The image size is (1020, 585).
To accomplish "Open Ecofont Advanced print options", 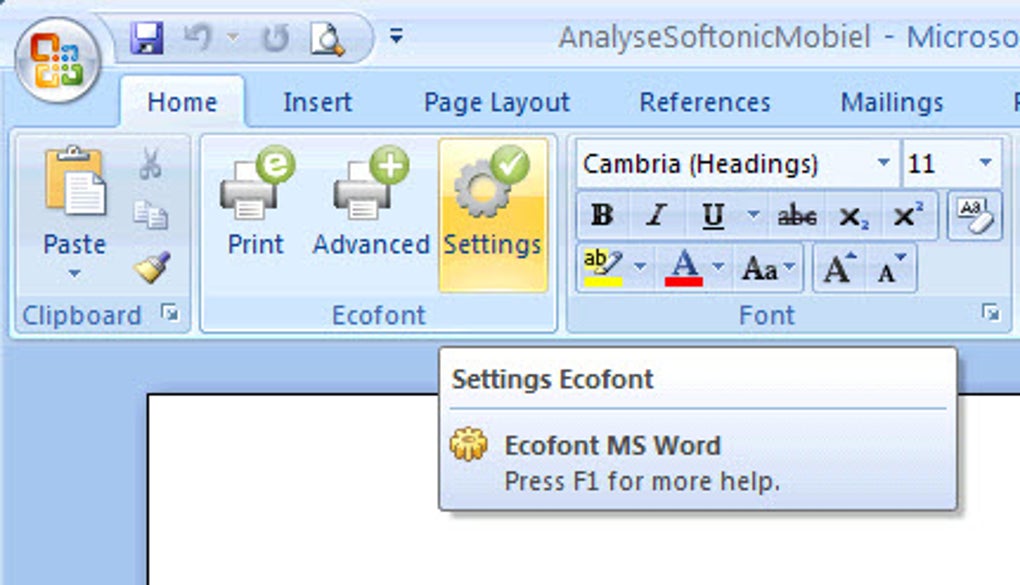I will (x=371, y=203).
